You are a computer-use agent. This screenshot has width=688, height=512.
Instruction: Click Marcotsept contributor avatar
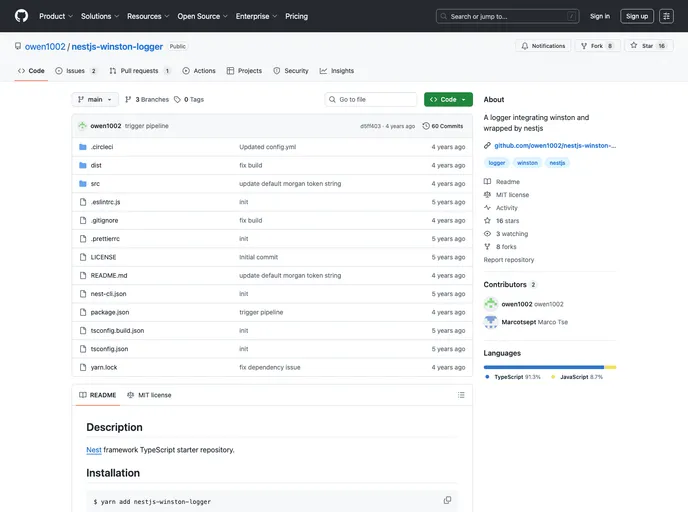pyautogui.click(x=491, y=322)
